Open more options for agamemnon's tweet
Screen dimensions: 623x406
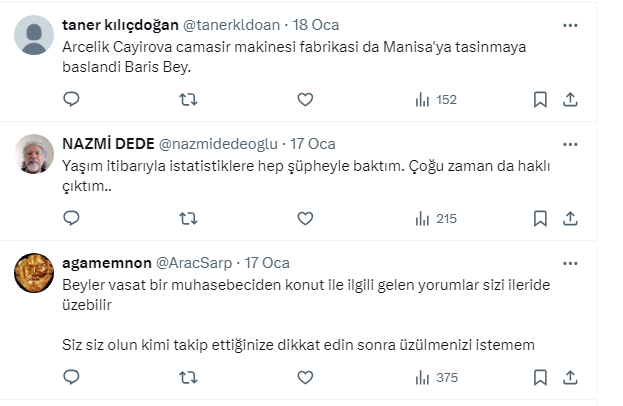[570, 263]
